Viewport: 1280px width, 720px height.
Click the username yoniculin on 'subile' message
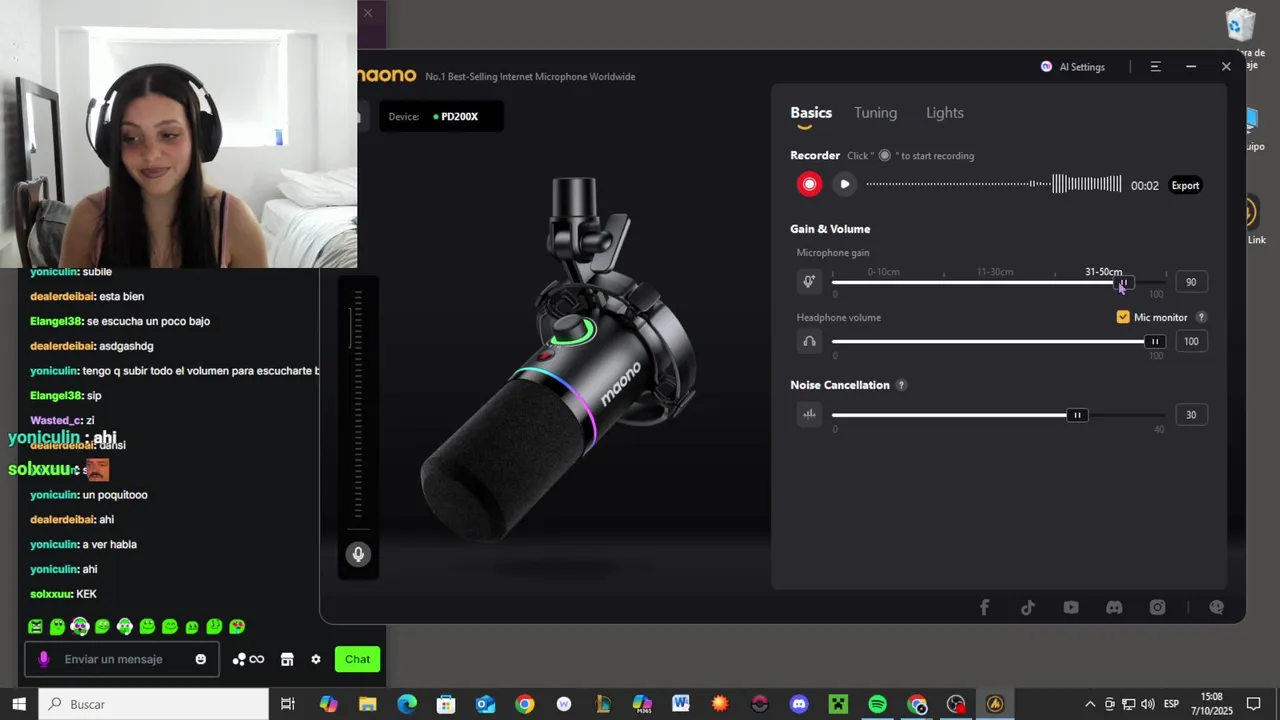tap(54, 272)
